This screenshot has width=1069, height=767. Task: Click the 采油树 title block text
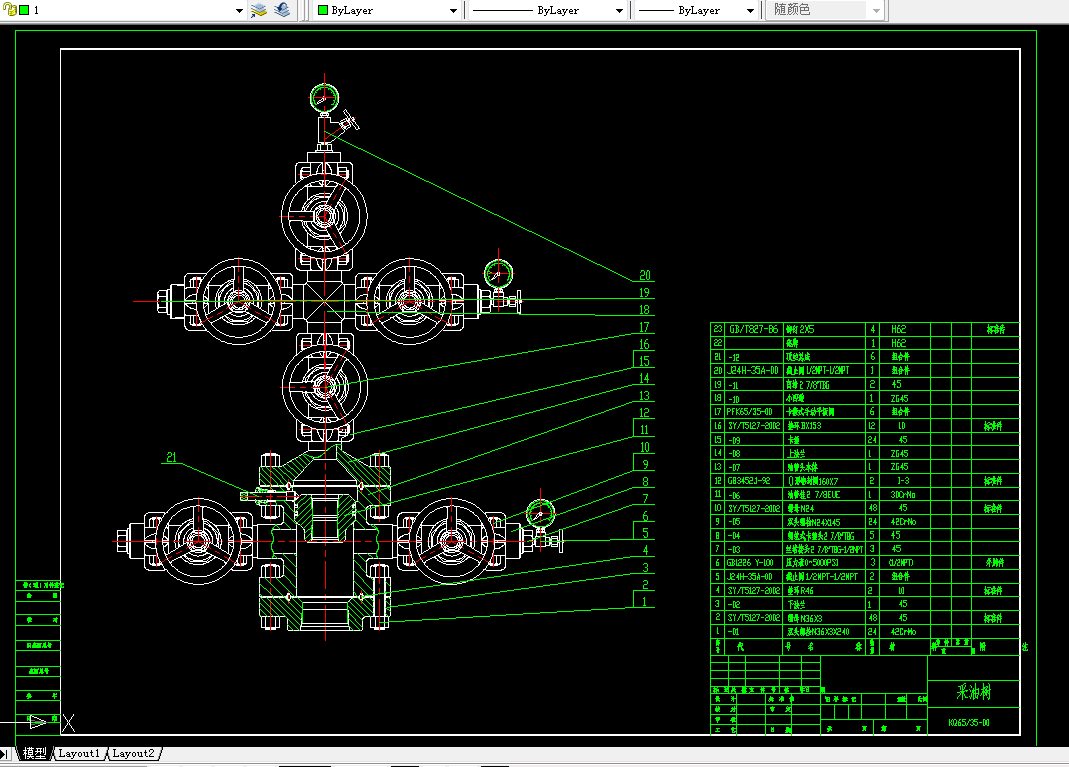974,692
